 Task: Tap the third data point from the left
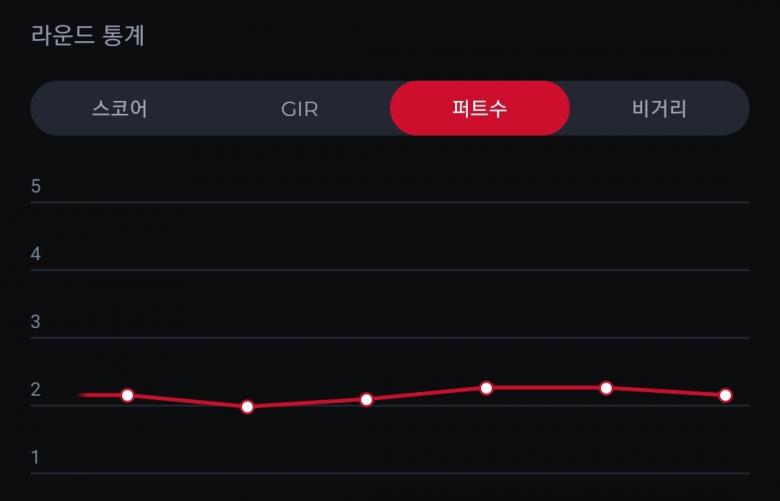point(366,400)
